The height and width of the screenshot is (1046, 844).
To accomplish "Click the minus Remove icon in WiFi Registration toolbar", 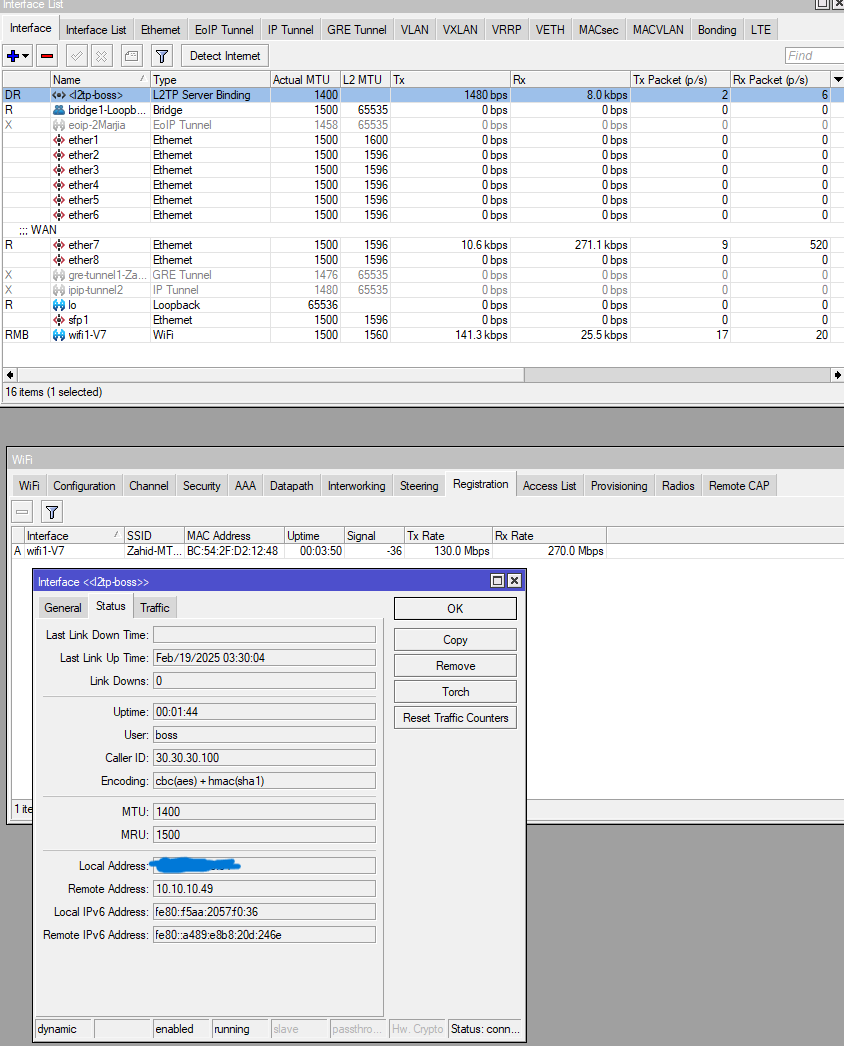I will pyautogui.click(x=23, y=512).
